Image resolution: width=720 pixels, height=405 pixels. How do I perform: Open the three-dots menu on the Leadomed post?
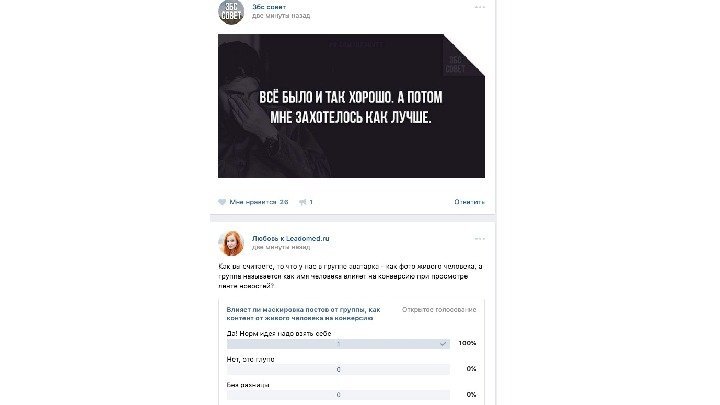click(480, 239)
